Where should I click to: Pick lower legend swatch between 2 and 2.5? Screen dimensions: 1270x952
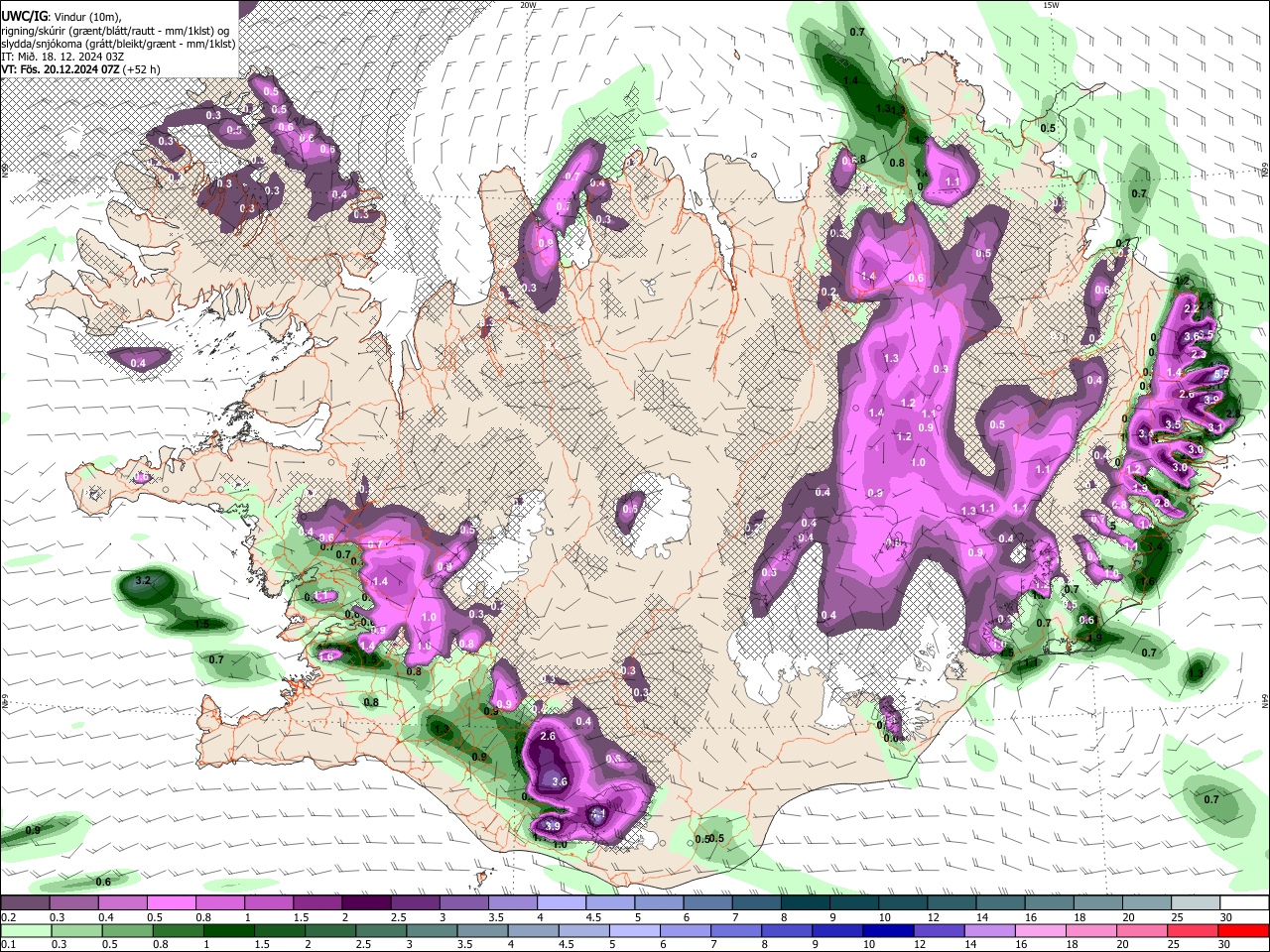click(330, 931)
